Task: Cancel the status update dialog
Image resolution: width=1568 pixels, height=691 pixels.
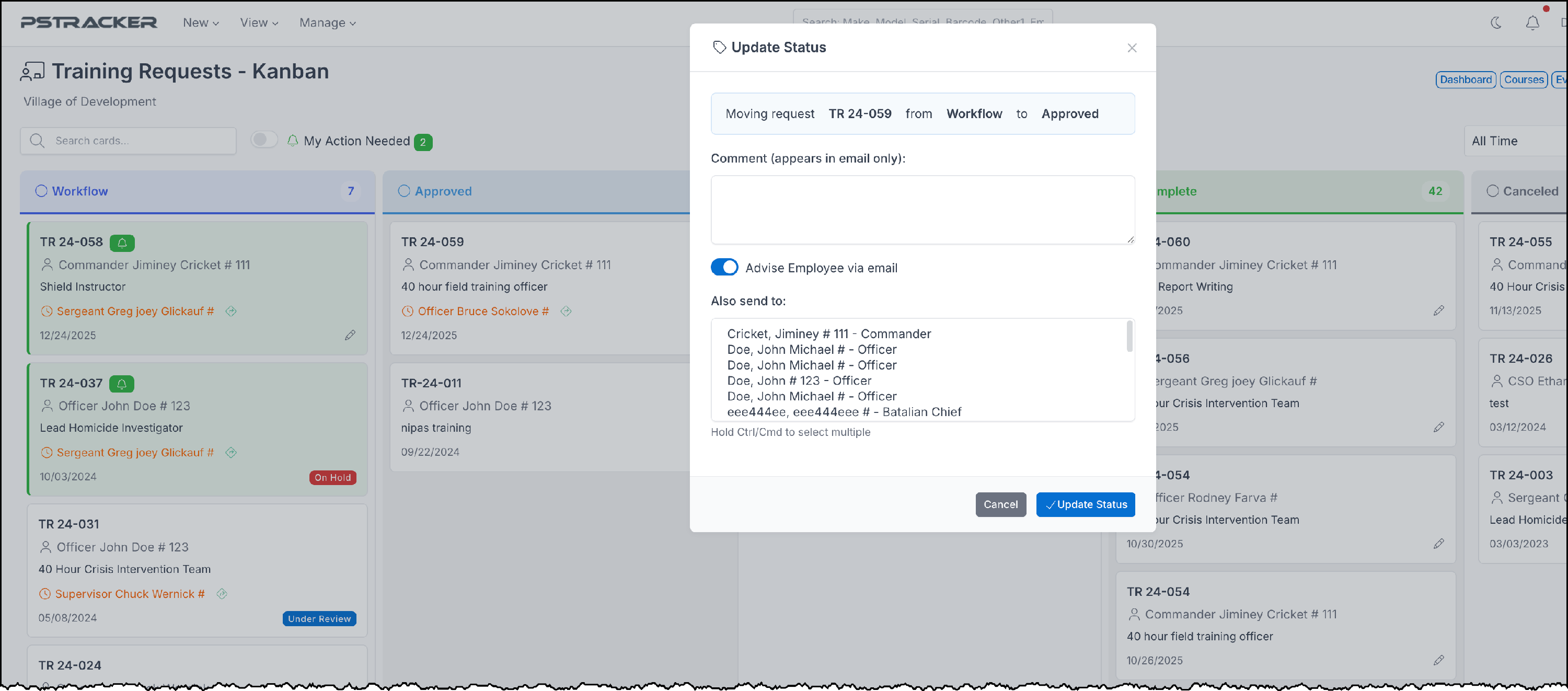Action: tap(1000, 504)
